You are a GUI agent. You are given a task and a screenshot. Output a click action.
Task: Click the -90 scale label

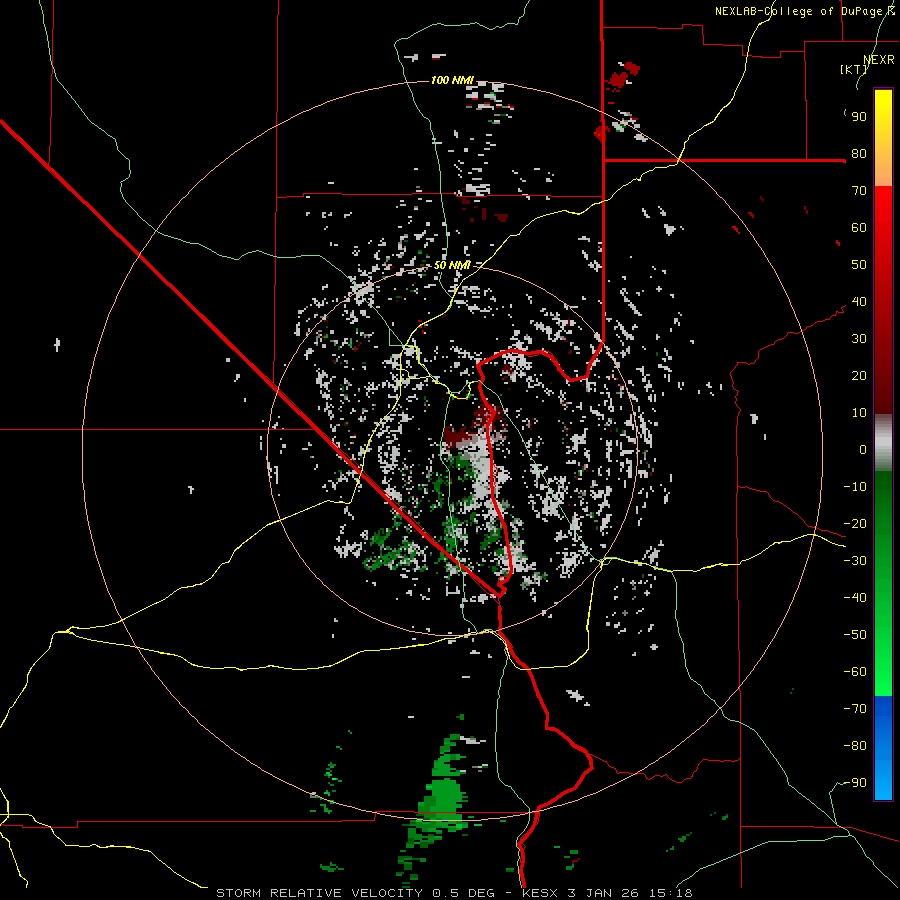(x=855, y=783)
